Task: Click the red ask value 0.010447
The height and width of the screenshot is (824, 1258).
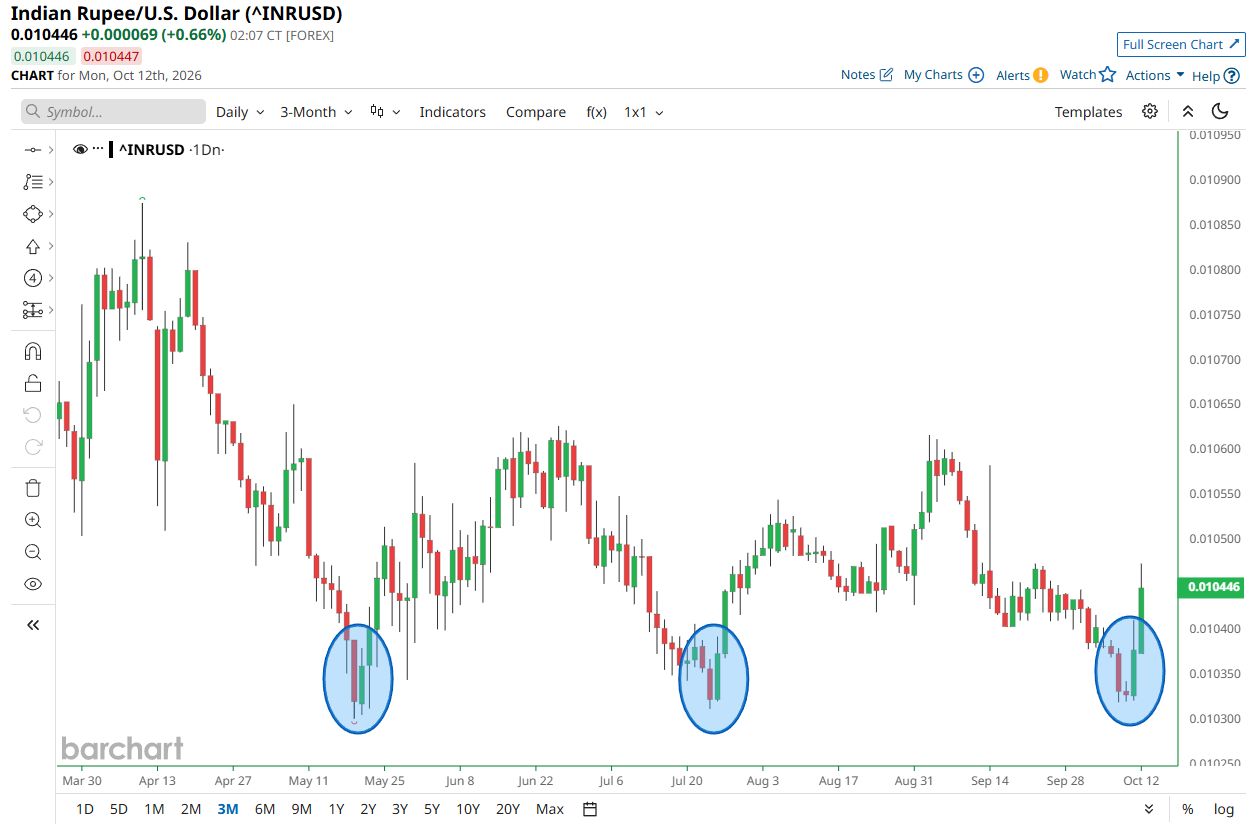Action: (x=111, y=57)
